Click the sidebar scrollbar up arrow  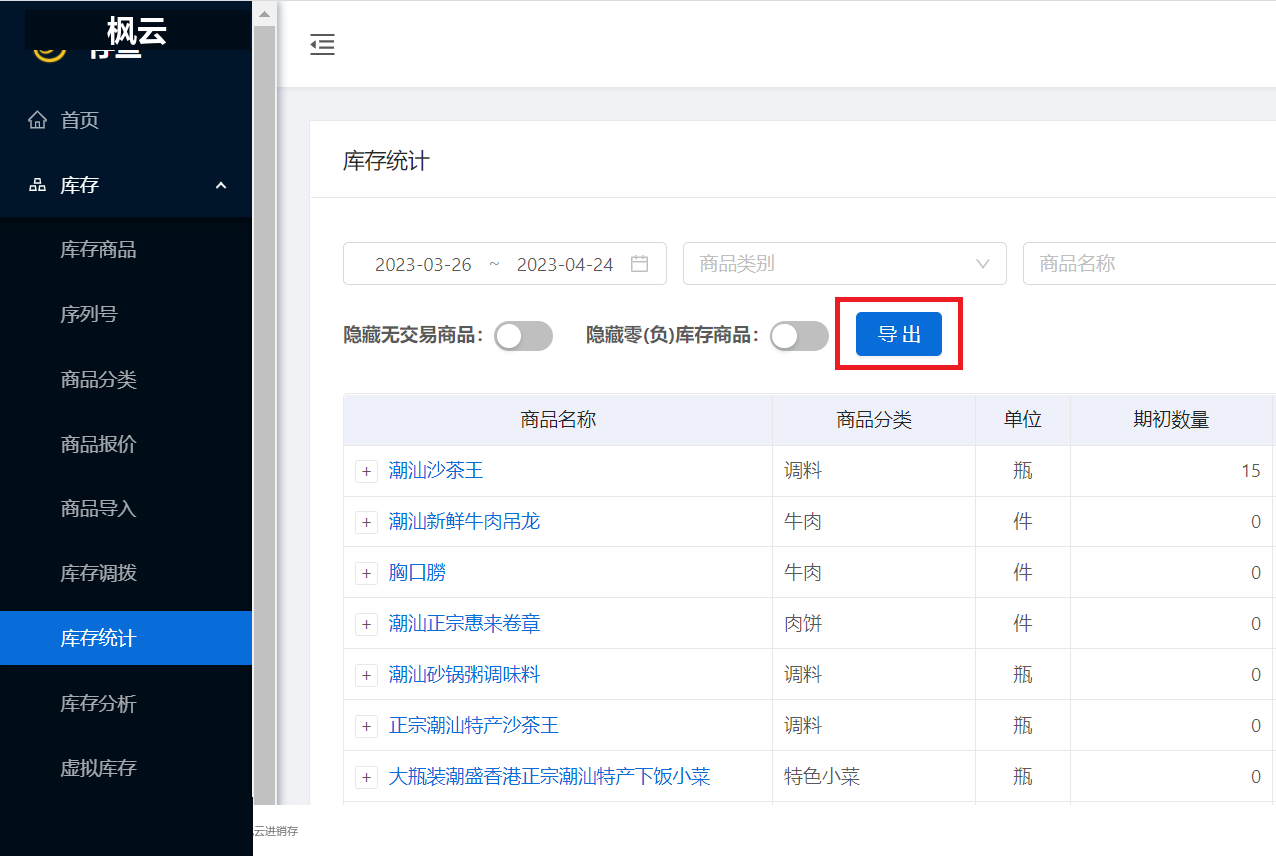(x=264, y=14)
